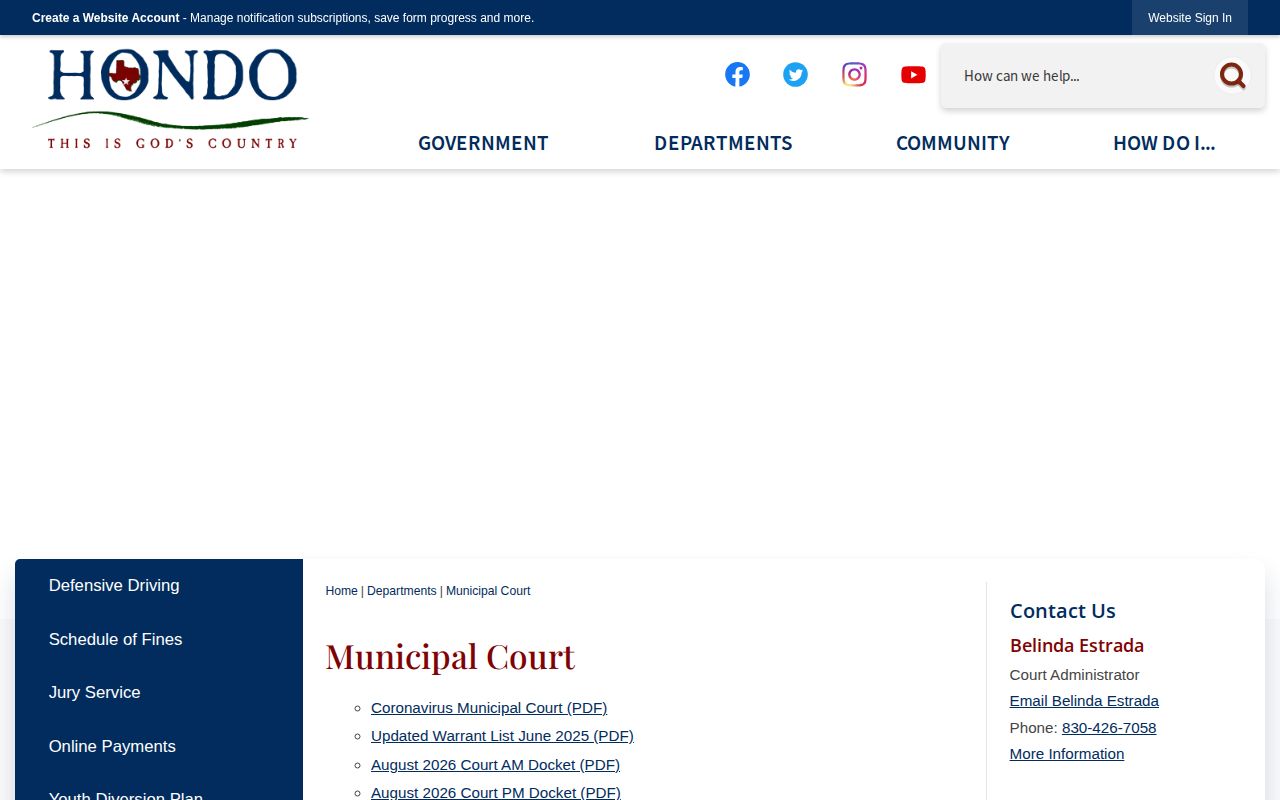The height and width of the screenshot is (800, 1280).
Task: Open the Government menu
Action: click(x=483, y=143)
